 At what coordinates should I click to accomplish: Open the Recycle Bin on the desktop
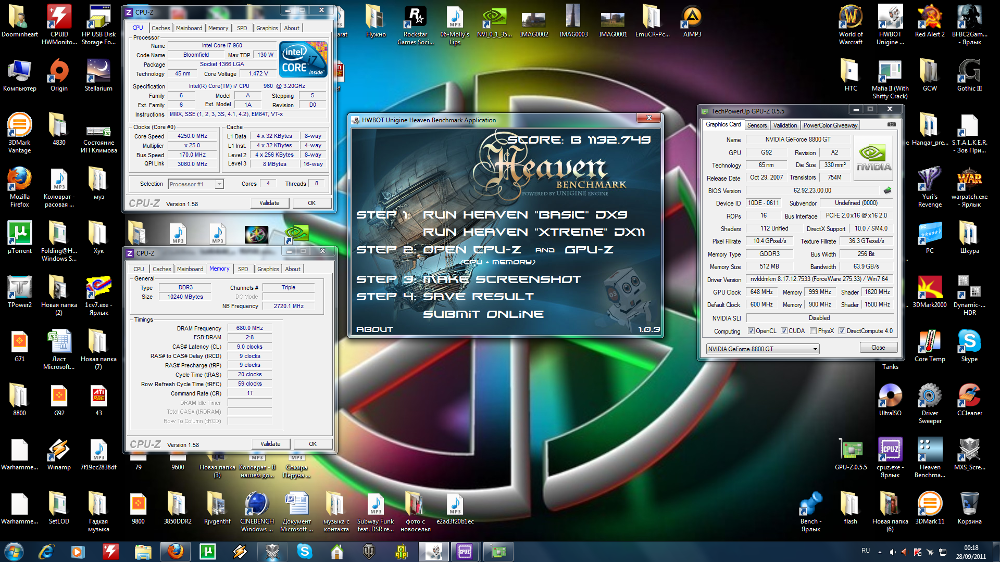[x=969, y=508]
